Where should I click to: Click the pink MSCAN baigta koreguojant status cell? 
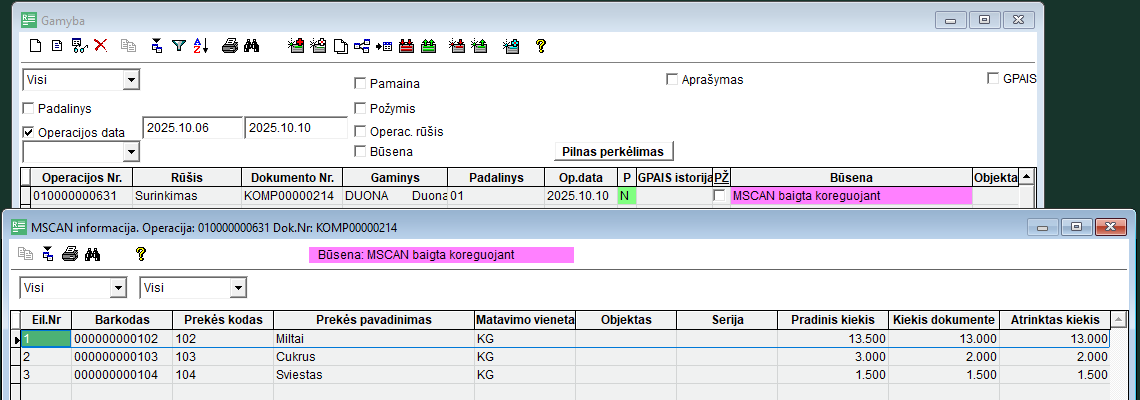click(850, 196)
